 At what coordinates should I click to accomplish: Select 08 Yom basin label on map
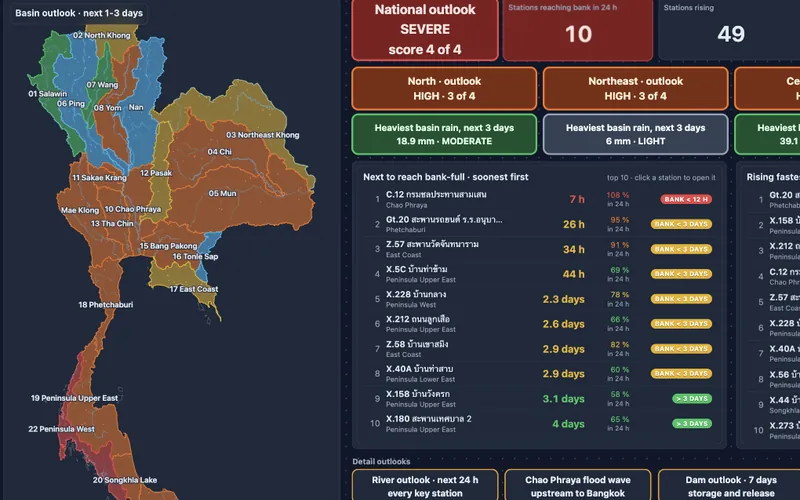tap(108, 108)
